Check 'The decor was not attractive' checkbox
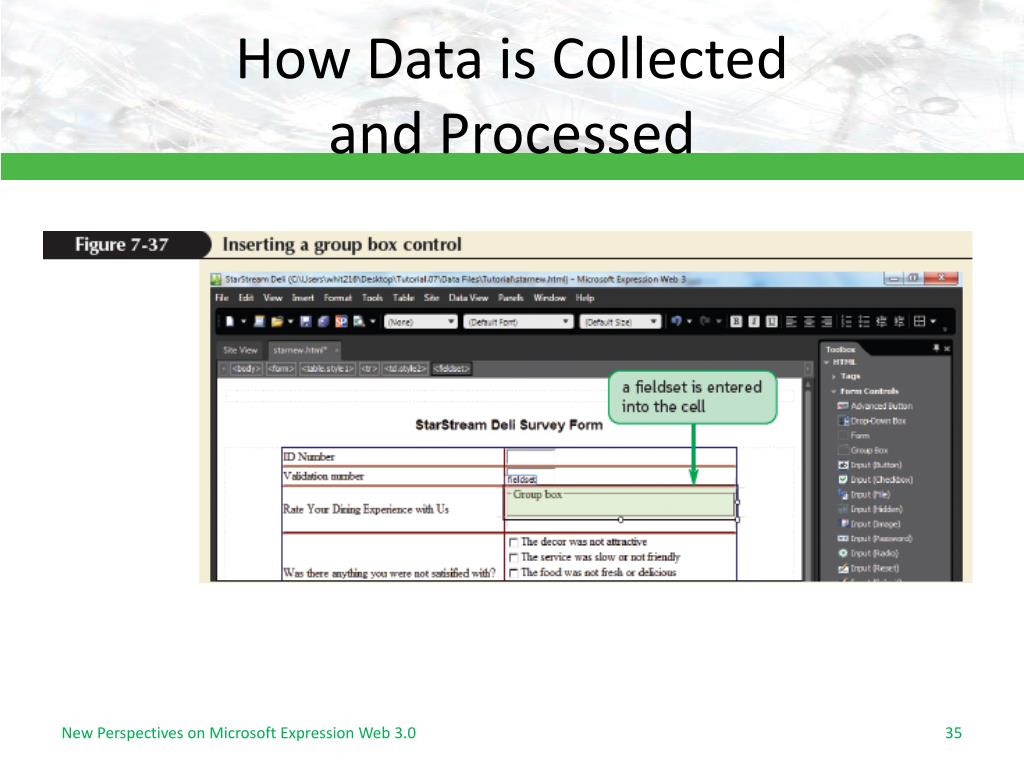This screenshot has height=768, width=1024. pos(513,542)
